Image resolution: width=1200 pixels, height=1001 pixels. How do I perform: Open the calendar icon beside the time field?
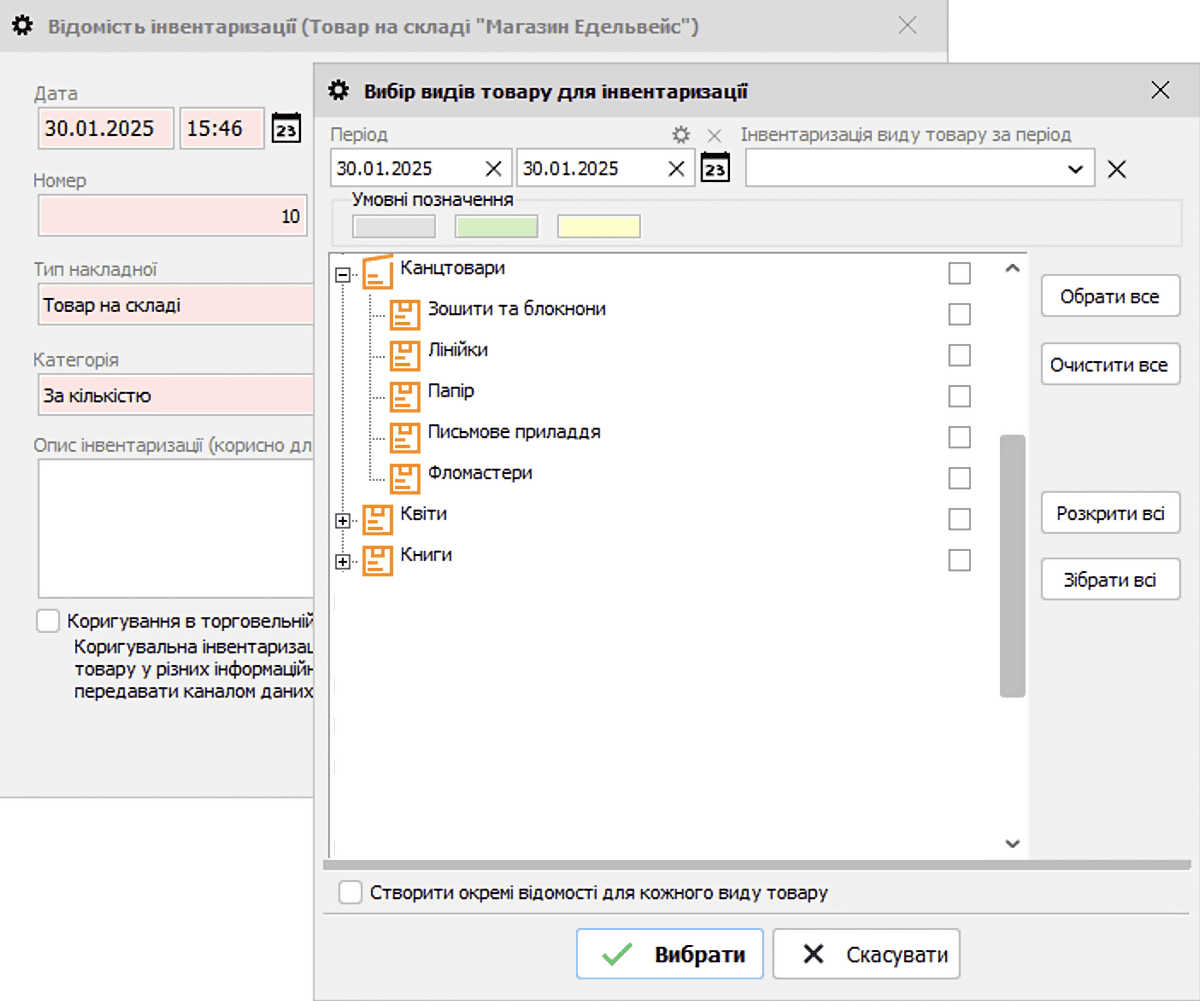(x=287, y=129)
